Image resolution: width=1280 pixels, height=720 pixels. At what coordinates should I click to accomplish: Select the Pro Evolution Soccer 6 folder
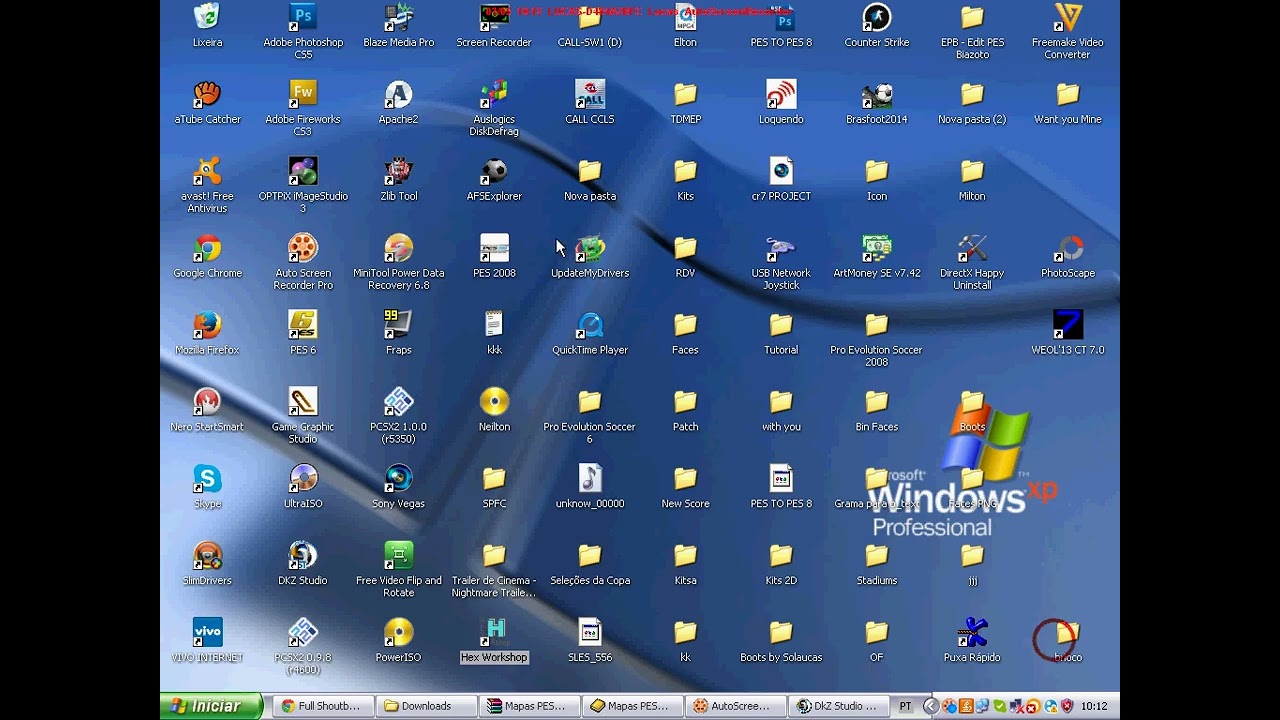coord(590,402)
